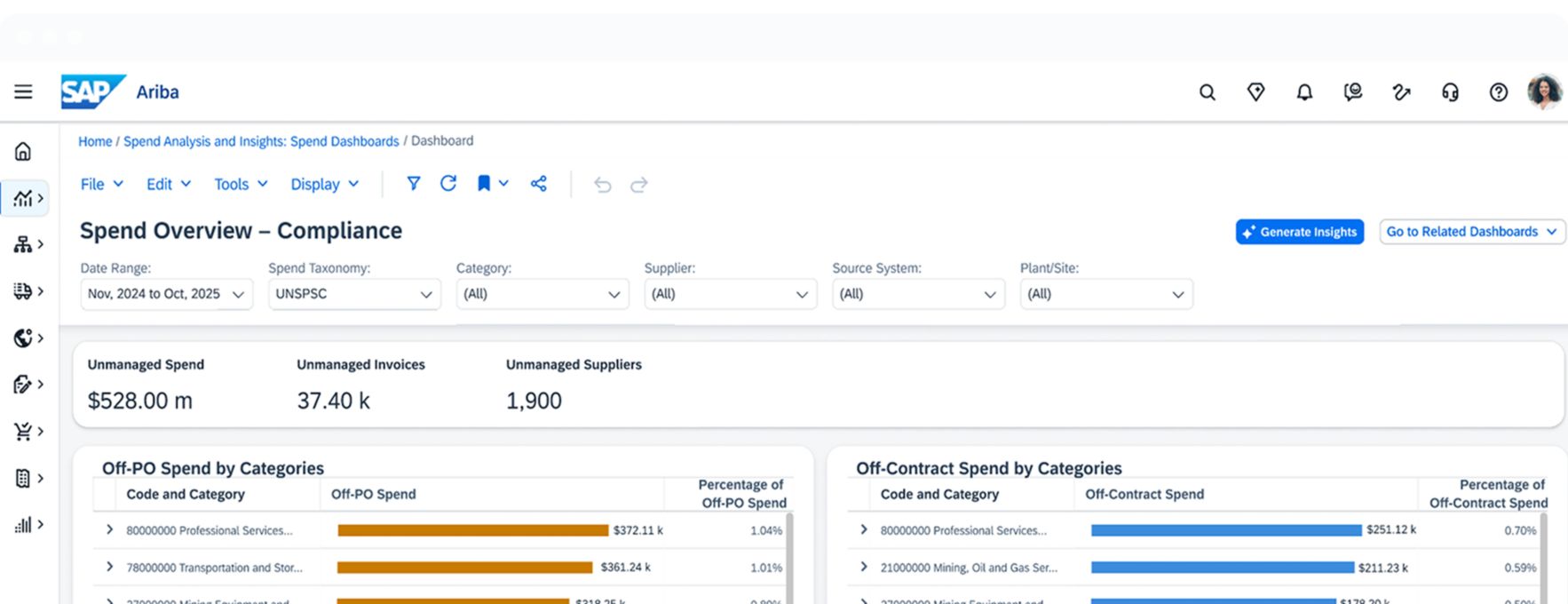Expand Mining, Oil and Gas Ser... row
This screenshot has width=1568, height=604.
[x=863, y=567]
